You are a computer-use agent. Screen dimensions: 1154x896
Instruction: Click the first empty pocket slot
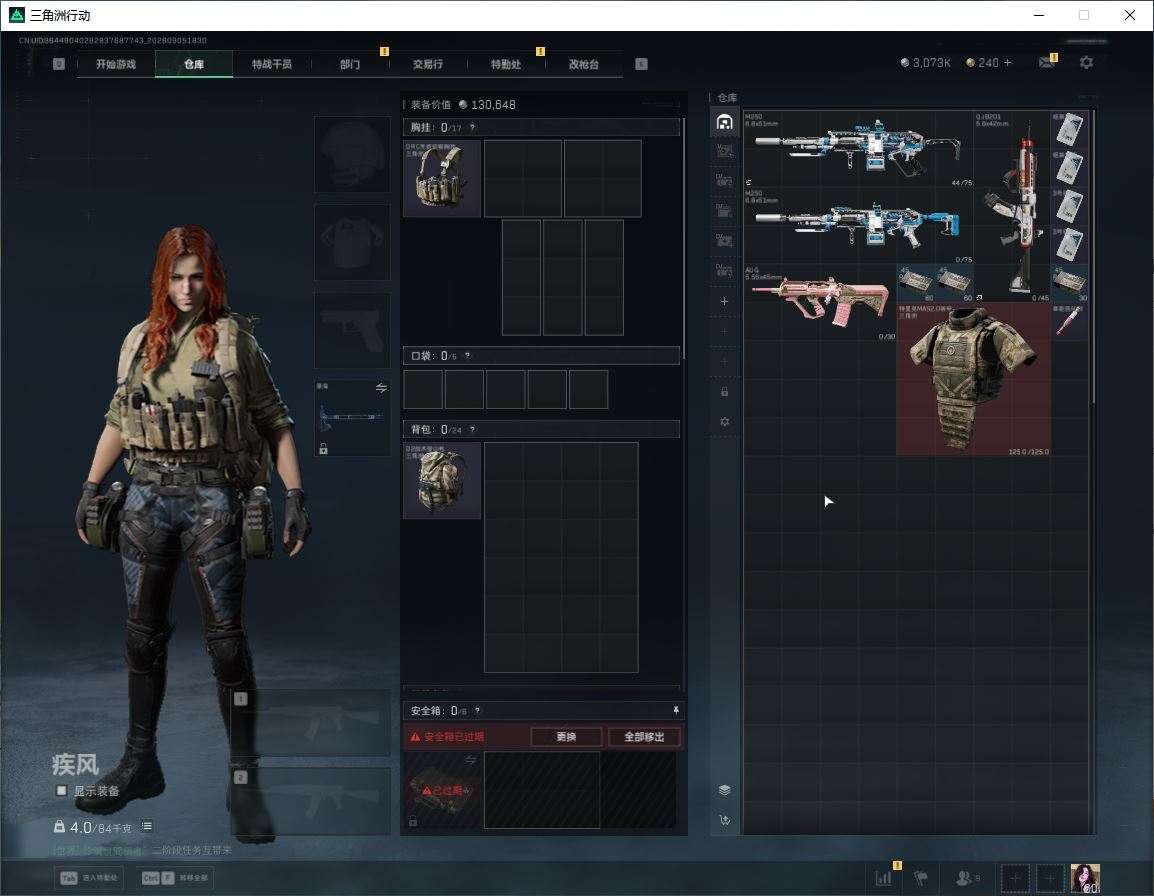click(423, 389)
